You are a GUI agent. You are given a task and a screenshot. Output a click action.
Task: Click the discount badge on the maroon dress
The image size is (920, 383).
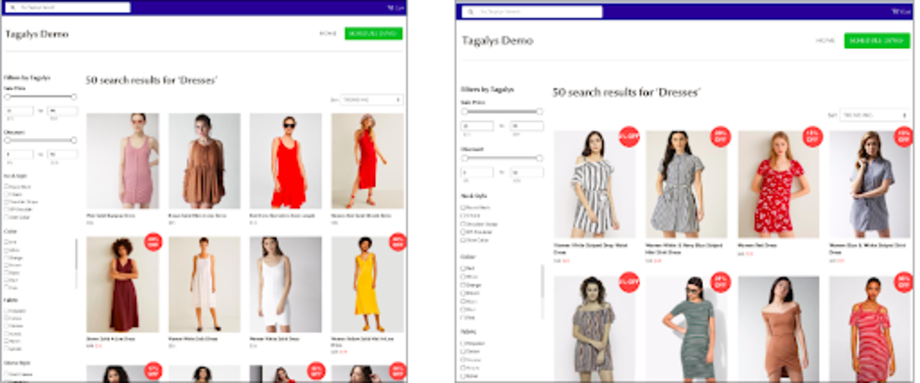[153, 242]
